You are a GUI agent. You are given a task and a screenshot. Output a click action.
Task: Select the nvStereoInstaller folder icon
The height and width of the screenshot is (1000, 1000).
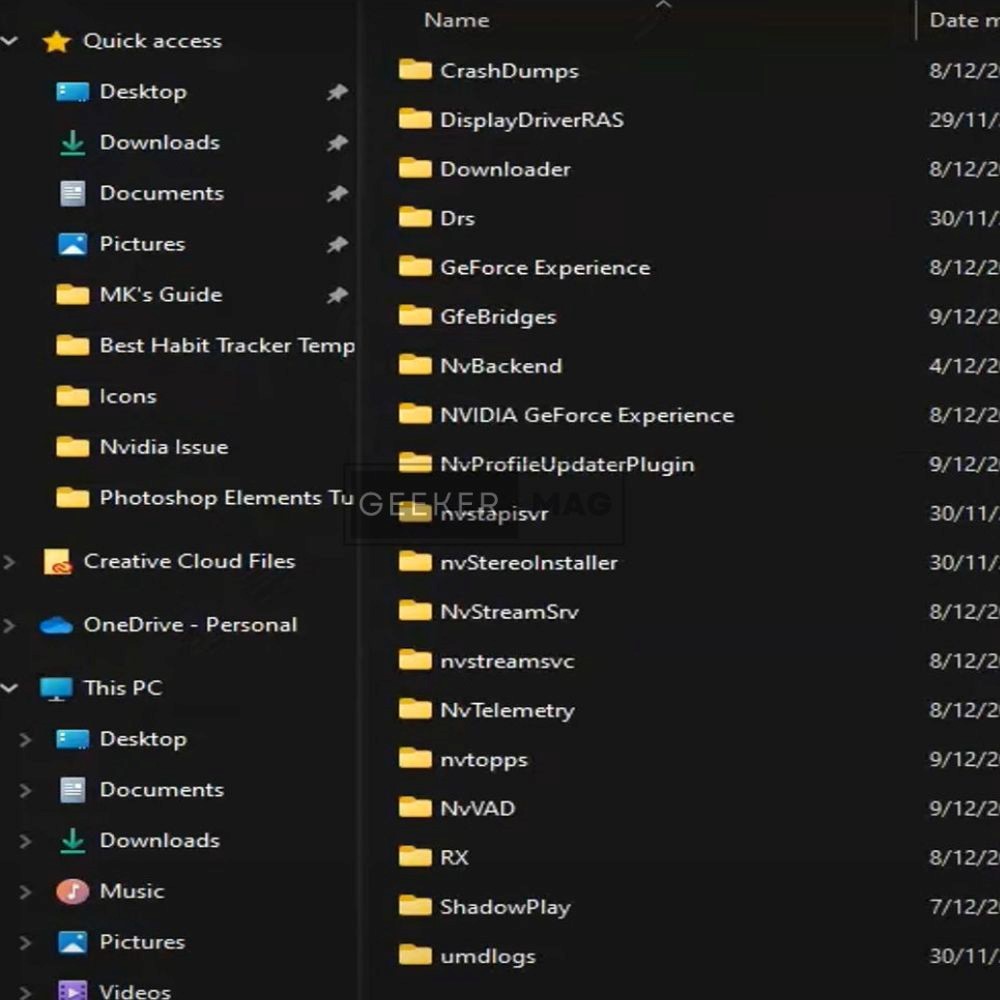[x=415, y=562]
